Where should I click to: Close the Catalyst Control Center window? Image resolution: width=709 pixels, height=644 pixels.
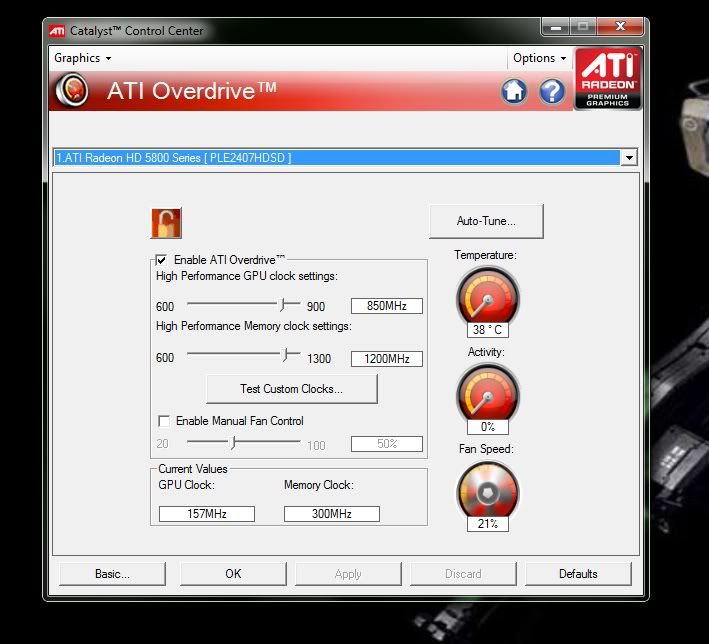[620, 27]
